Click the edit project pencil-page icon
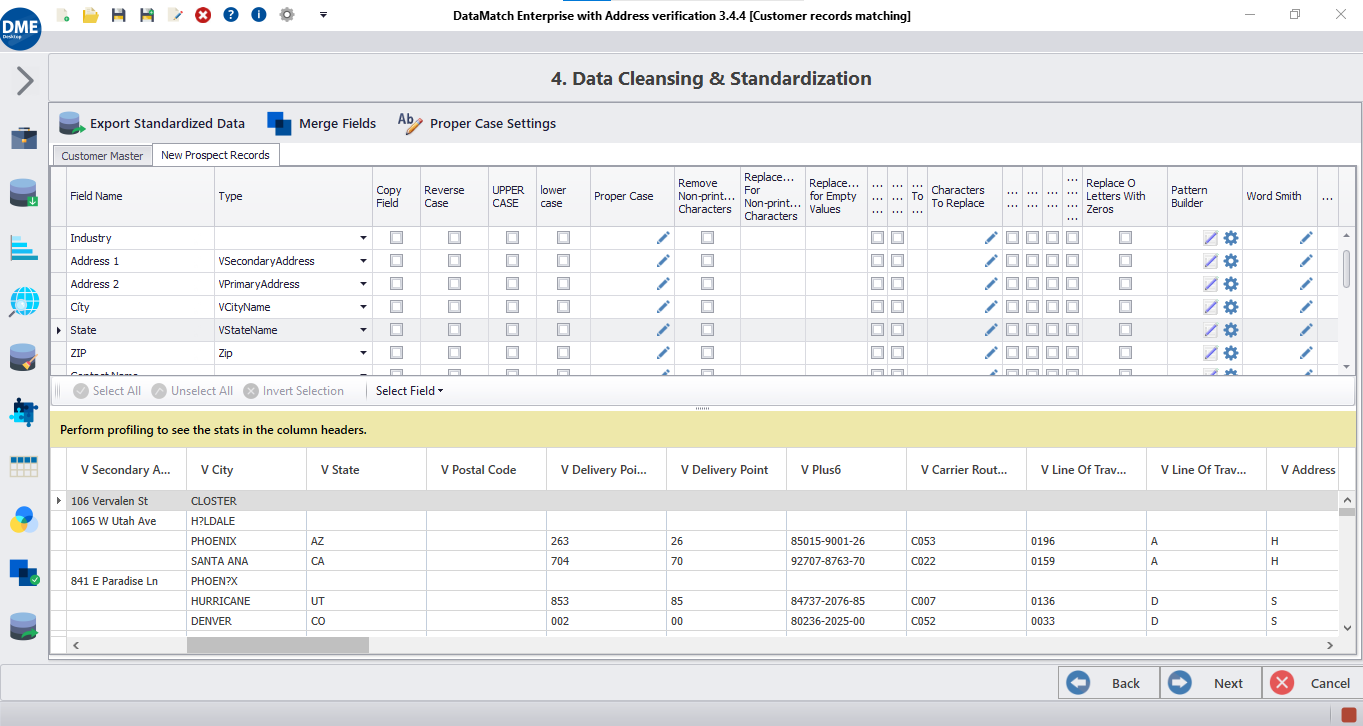This screenshot has width=1363, height=726. 175,15
